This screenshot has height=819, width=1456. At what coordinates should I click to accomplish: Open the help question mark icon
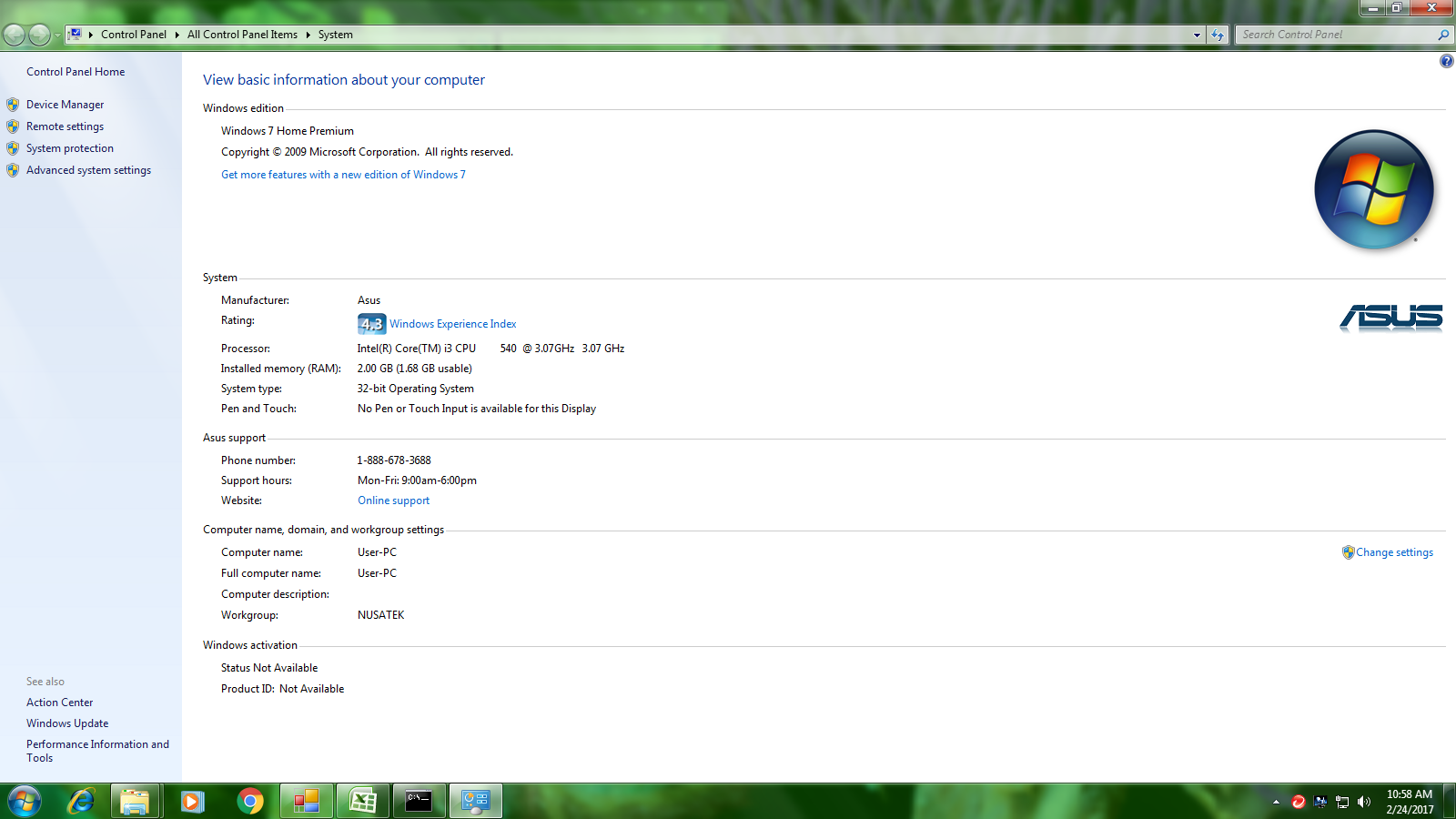tap(1446, 61)
